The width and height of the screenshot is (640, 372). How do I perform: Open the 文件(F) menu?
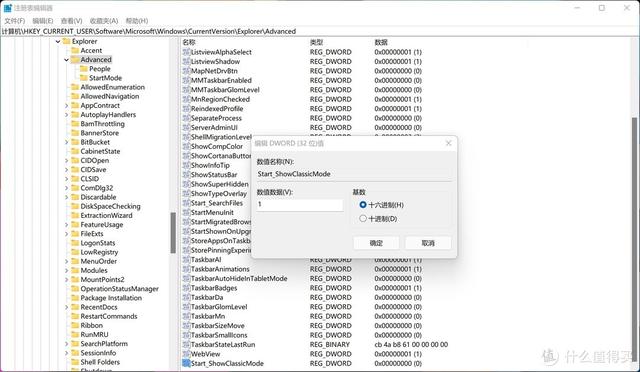[15, 21]
